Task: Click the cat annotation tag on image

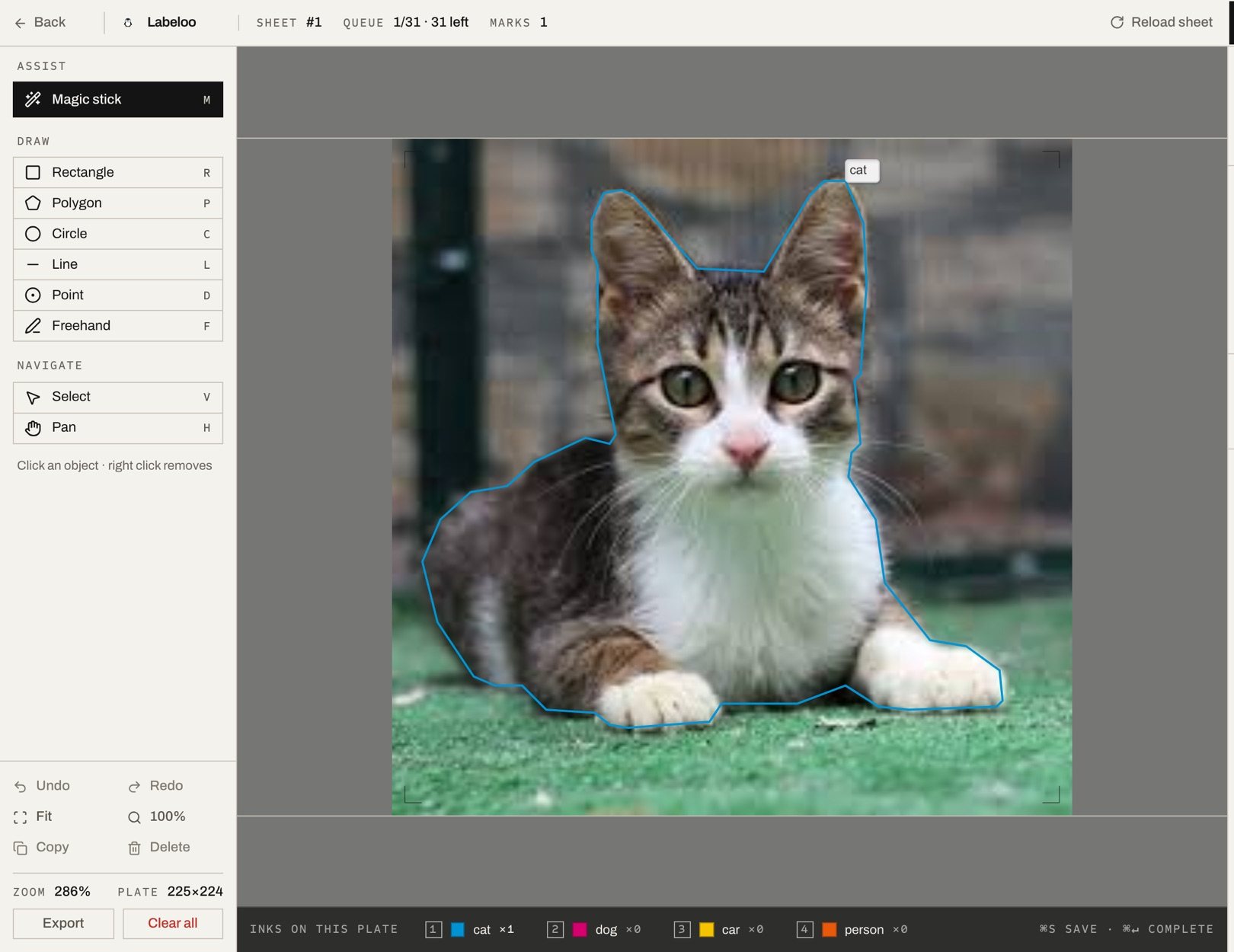Action: (x=862, y=171)
